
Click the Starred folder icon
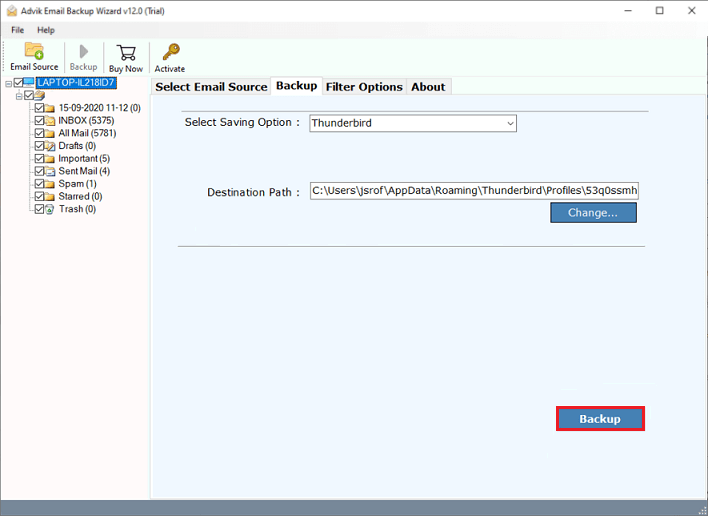click(x=50, y=197)
